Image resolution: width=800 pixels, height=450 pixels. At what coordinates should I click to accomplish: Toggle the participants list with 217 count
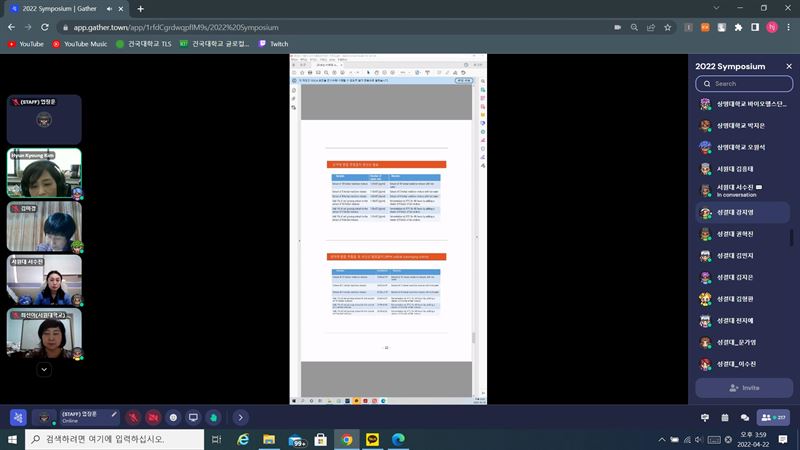pos(773,417)
